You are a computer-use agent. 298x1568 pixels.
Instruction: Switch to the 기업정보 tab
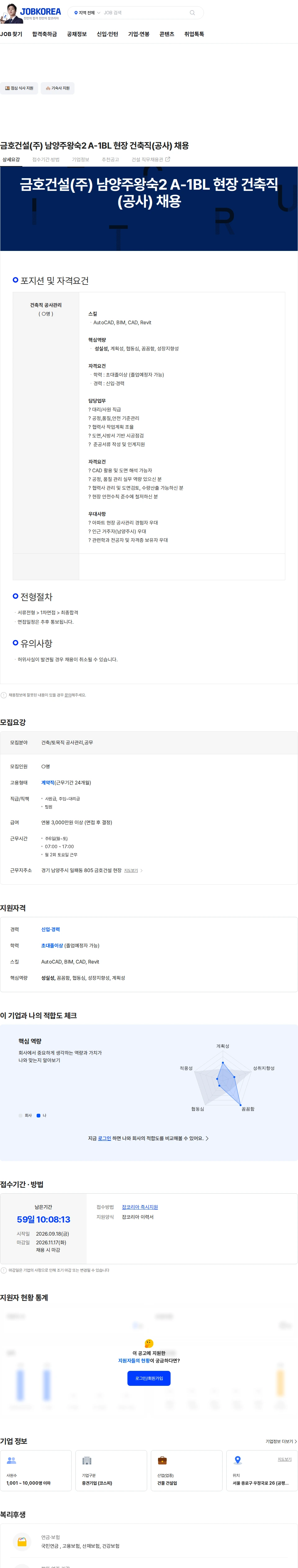81,160
